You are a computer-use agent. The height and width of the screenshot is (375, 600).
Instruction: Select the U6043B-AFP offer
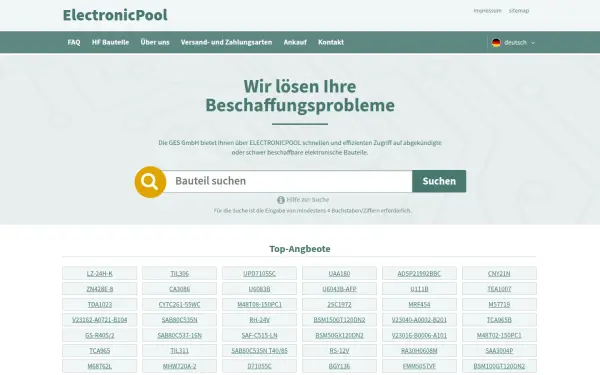(339, 289)
